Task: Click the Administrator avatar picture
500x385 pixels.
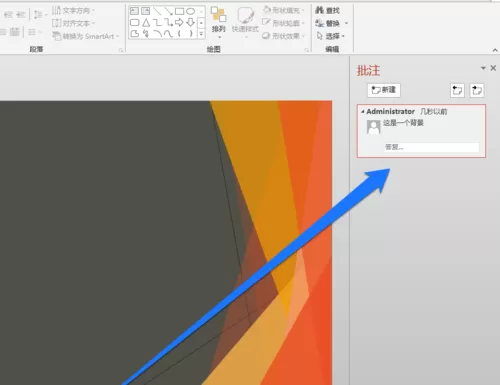Action: coord(373,127)
